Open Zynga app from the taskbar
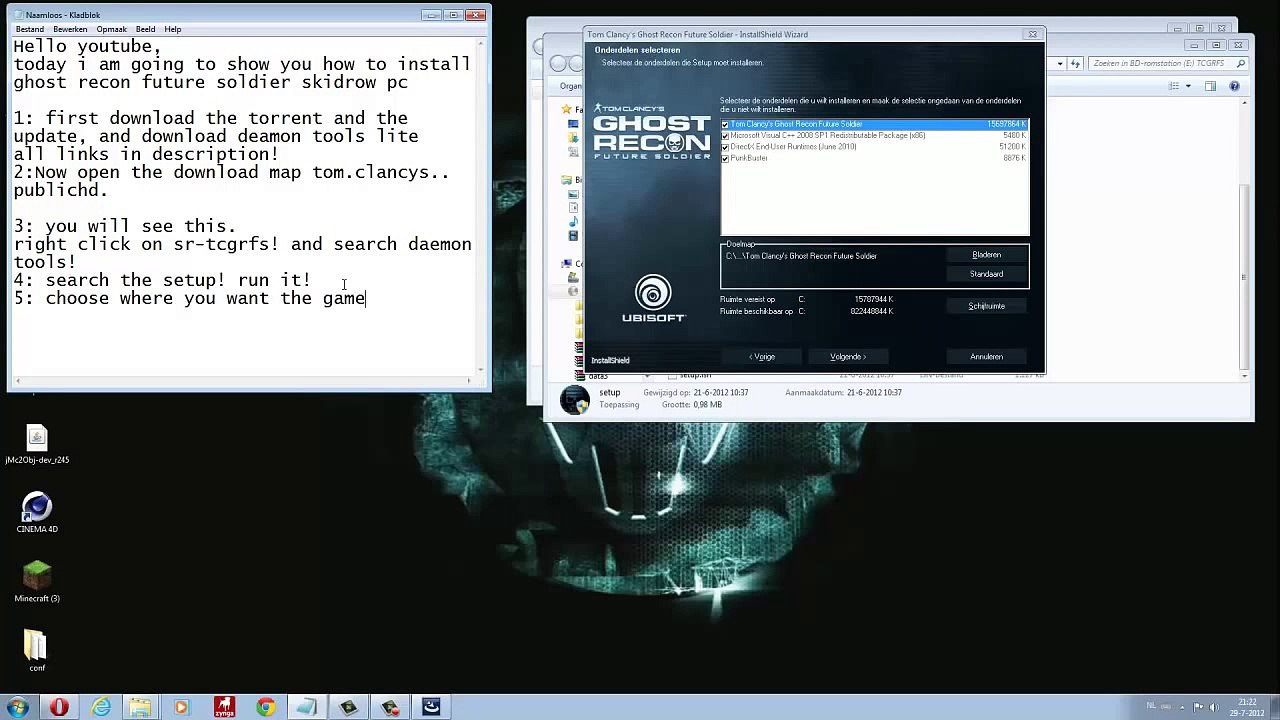This screenshot has width=1280, height=720. point(224,707)
